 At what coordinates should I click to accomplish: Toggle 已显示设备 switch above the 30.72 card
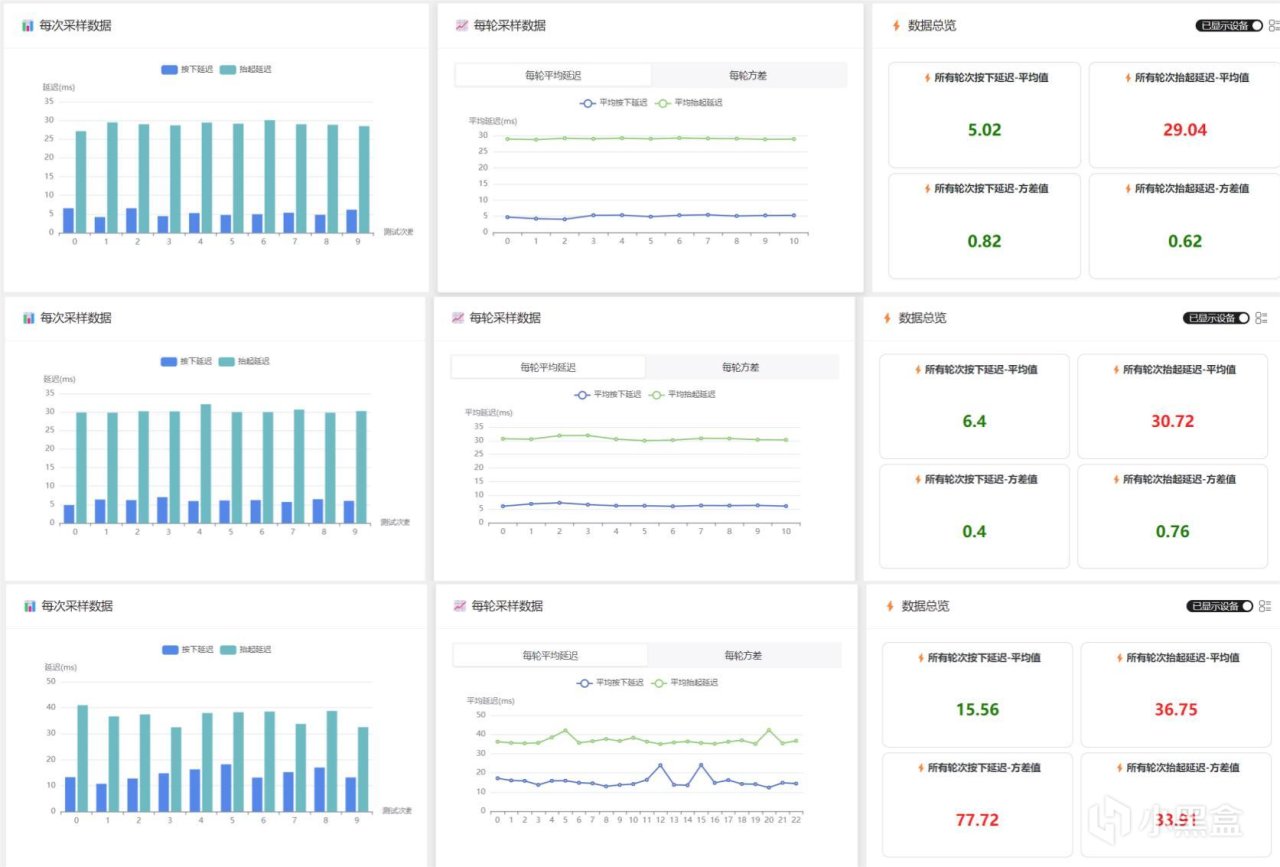pyautogui.click(x=1216, y=318)
